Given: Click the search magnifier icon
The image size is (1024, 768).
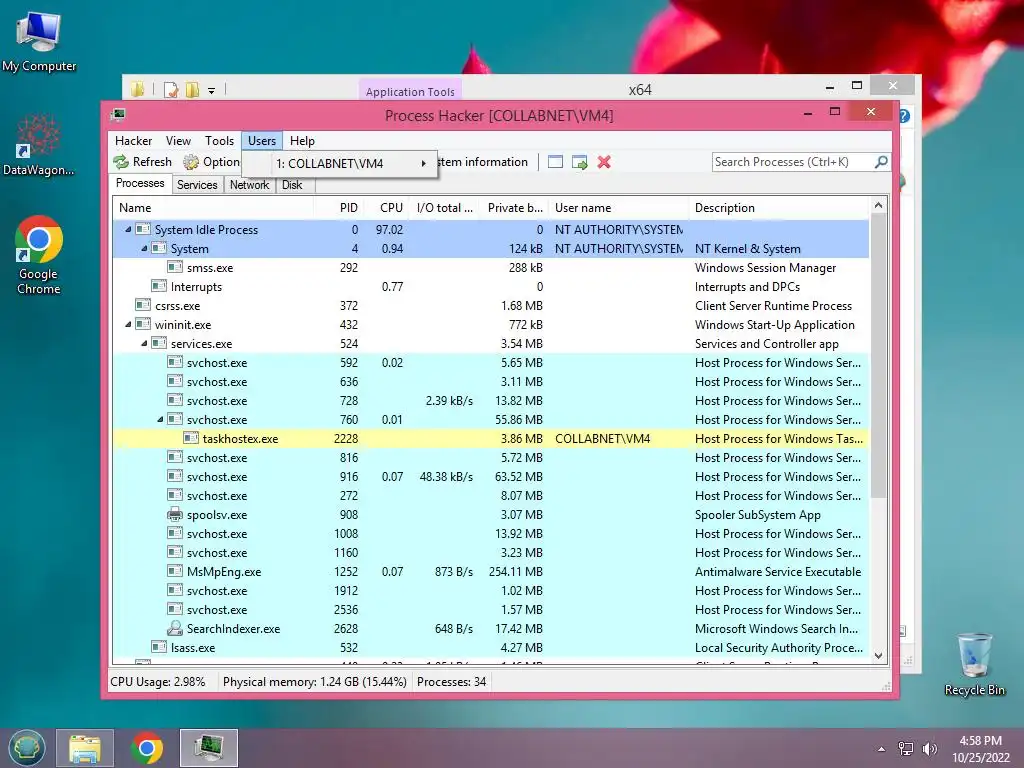Looking at the screenshot, I should click(881, 161).
